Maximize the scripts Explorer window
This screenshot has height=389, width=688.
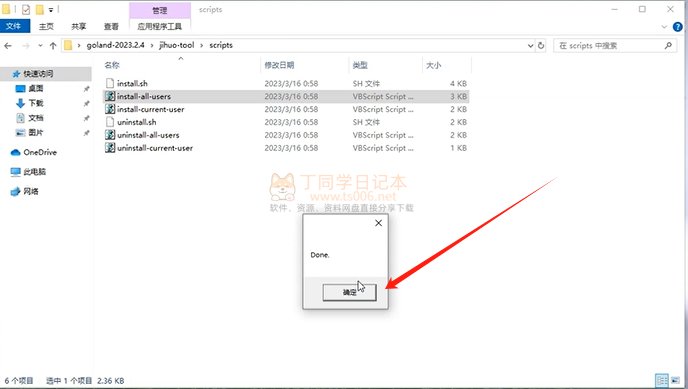pos(642,9)
